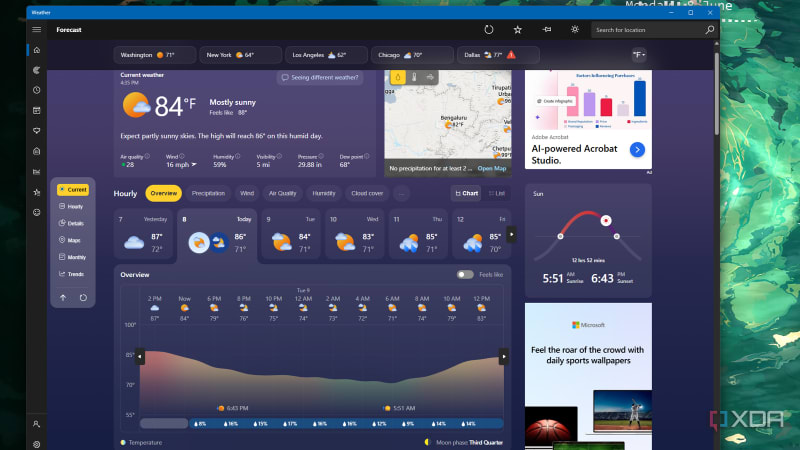Image resolution: width=800 pixels, height=450 pixels.
Task: Click the Dew point info icon
Action: coord(366,156)
